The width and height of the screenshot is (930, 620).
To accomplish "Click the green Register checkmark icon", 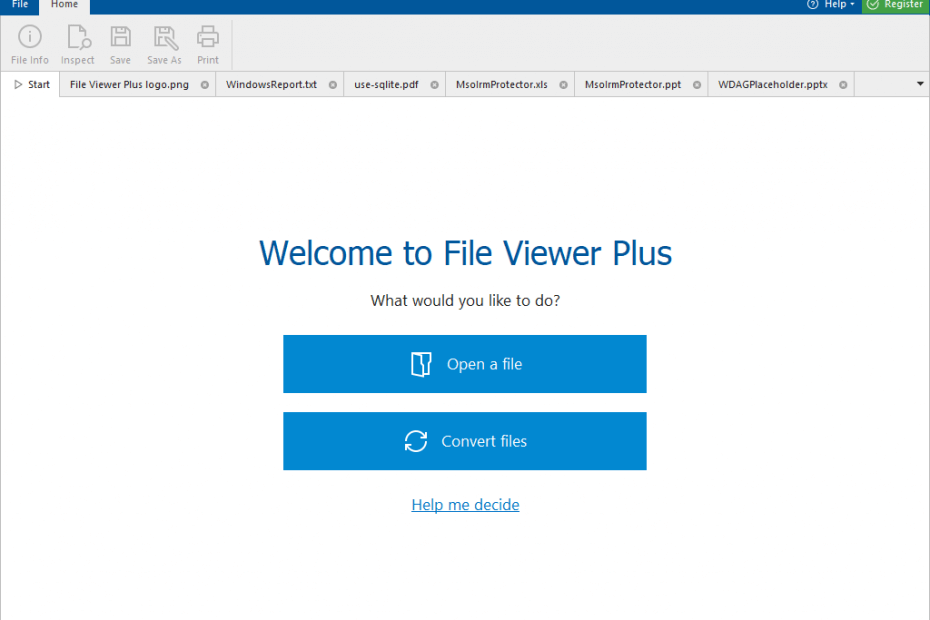I will [874, 4].
